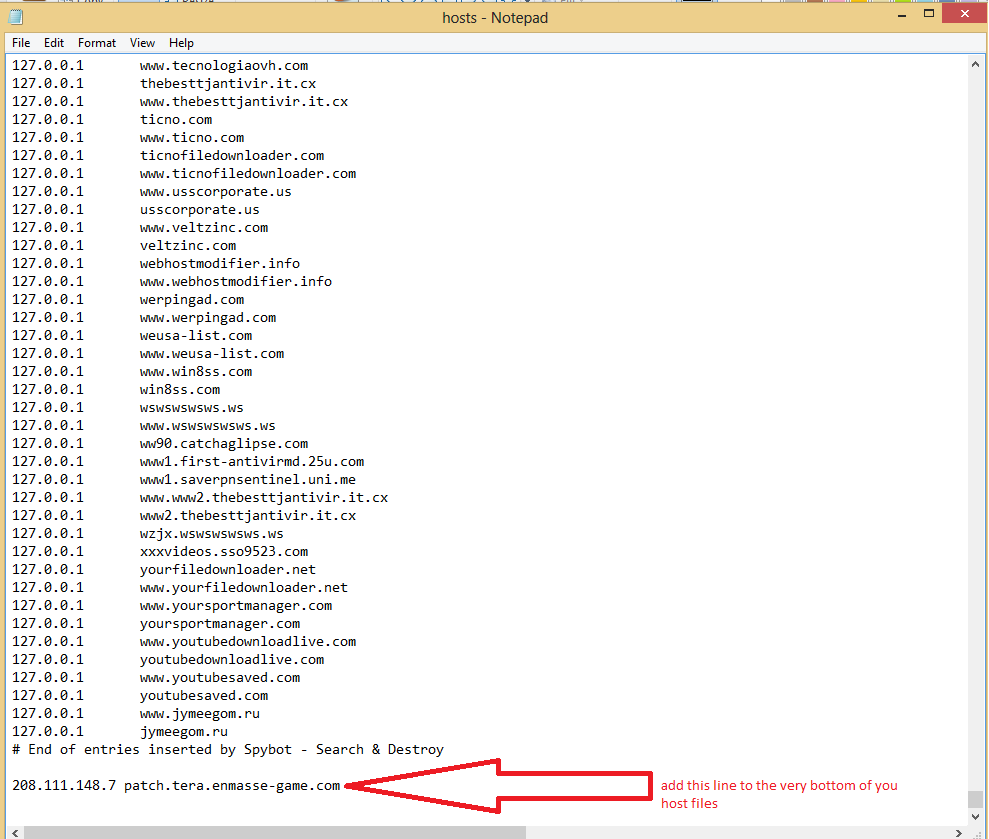Click the line thebesttjantivir.it.cx without www
Image resolution: width=989 pixels, height=839 pixels.
[228, 84]
